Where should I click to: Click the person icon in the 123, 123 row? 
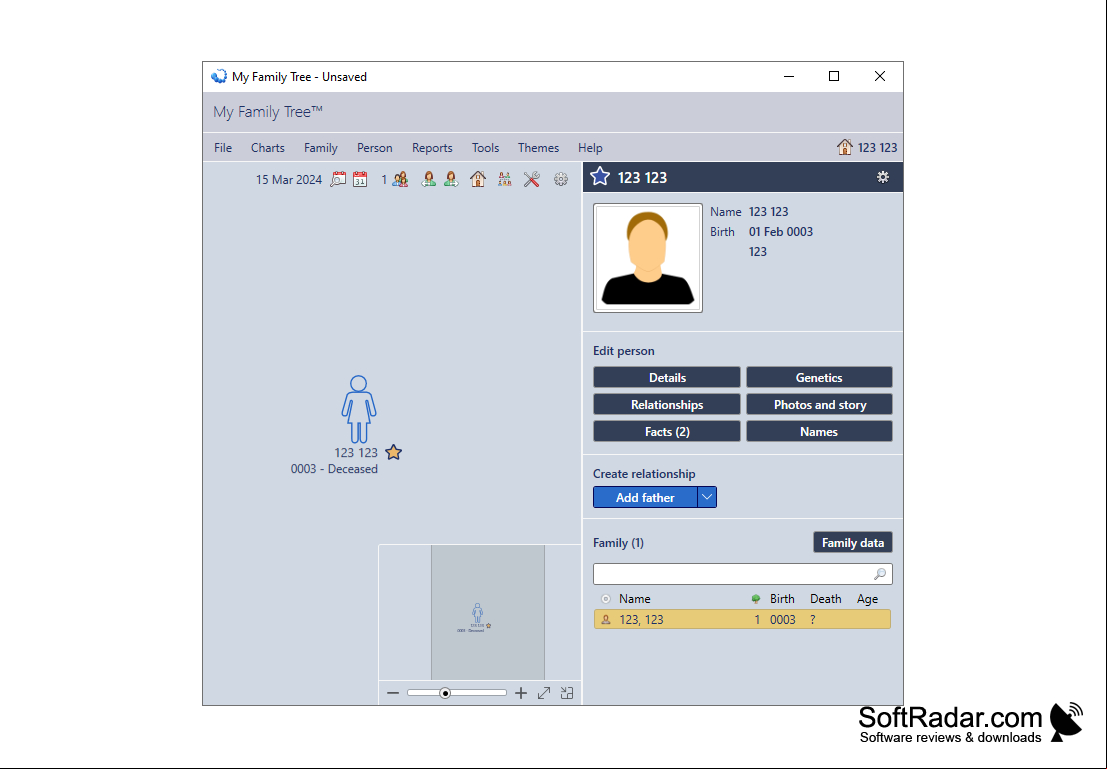click(606, 620)
